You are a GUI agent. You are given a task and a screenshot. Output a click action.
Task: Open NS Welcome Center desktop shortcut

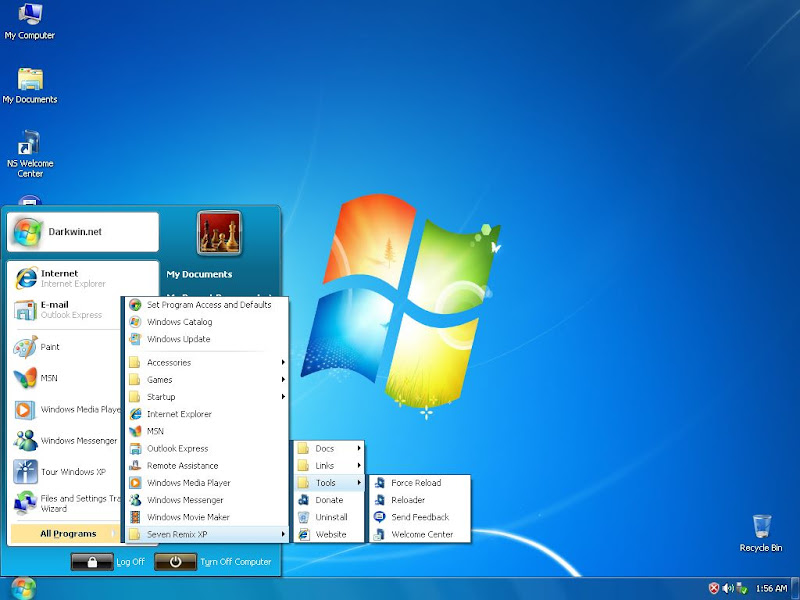pyautogui.click(x=30, y=154)
